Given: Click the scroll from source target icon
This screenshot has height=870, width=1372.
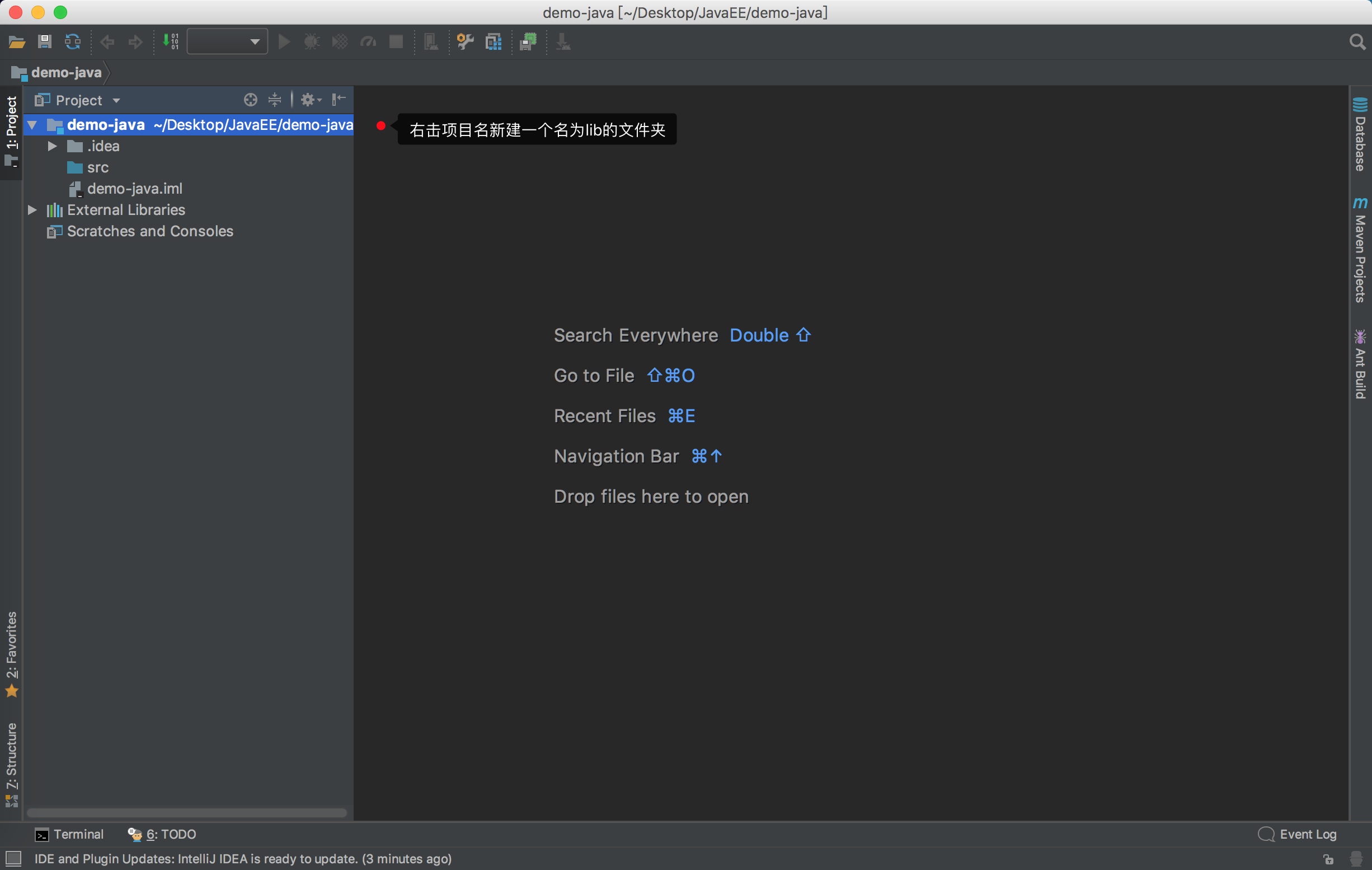Looking at the screenshot, I should [250, 100].
